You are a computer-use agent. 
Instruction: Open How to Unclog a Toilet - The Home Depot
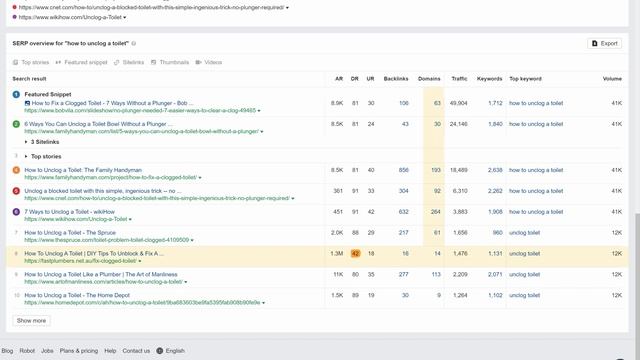77,295
